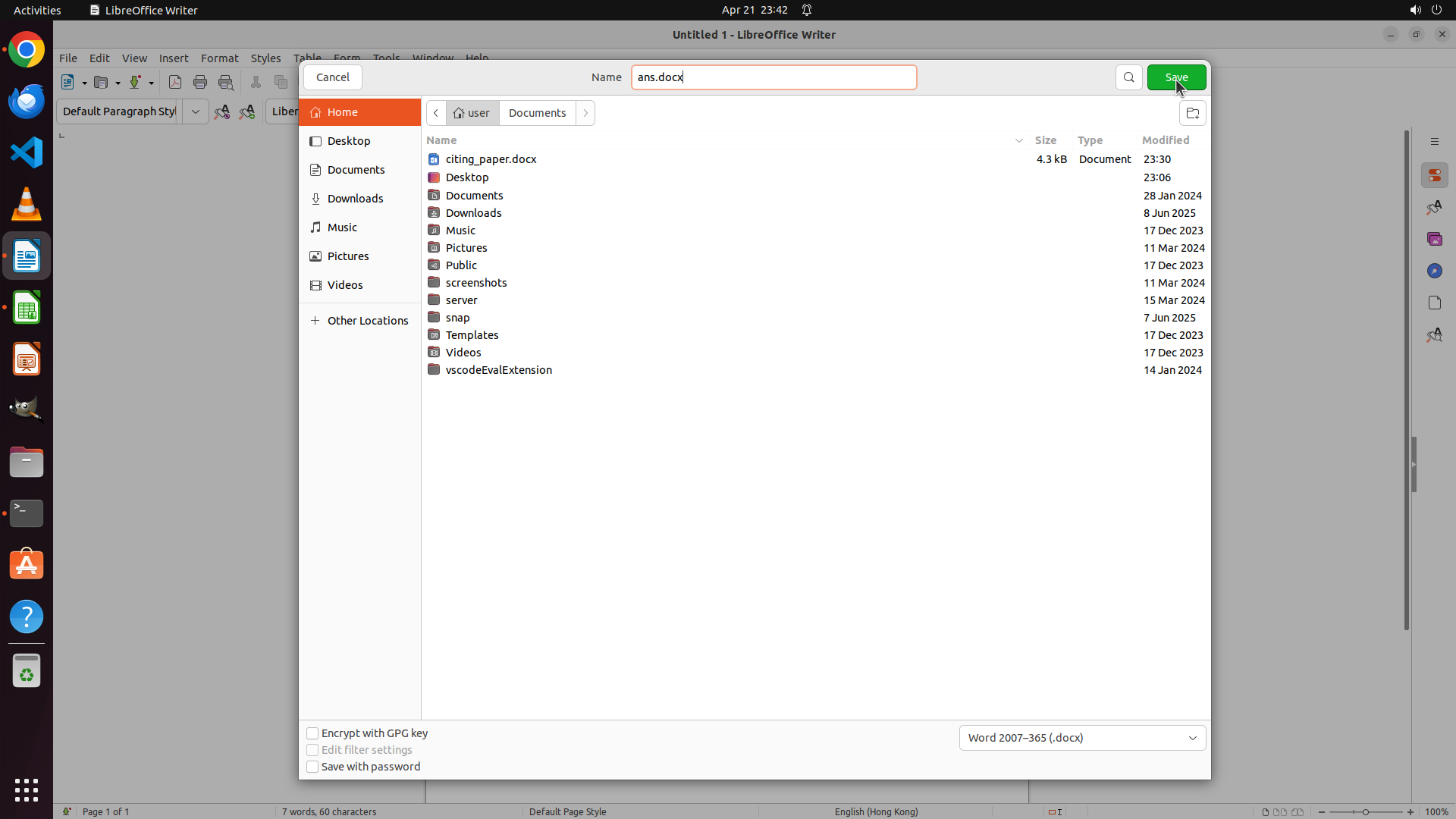
Task: Expand the paragraph style dropdown arrow
Action: pos(196,111)
